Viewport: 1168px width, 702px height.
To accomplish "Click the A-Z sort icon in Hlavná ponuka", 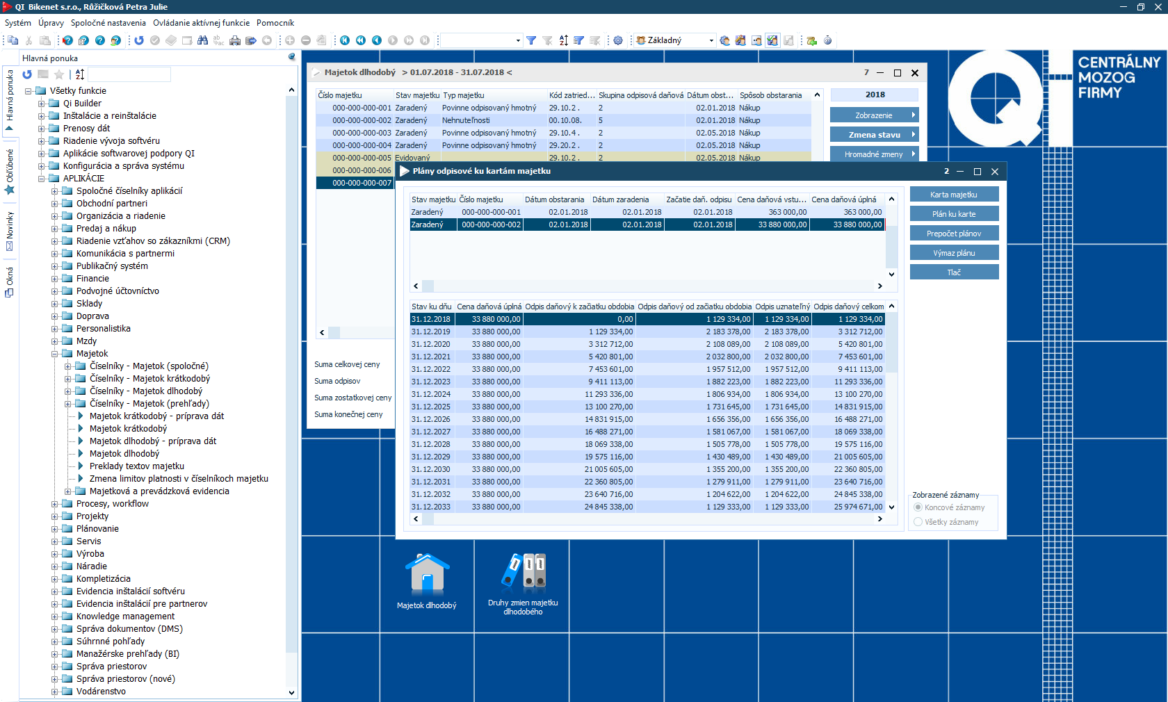I will click(80, 75).
